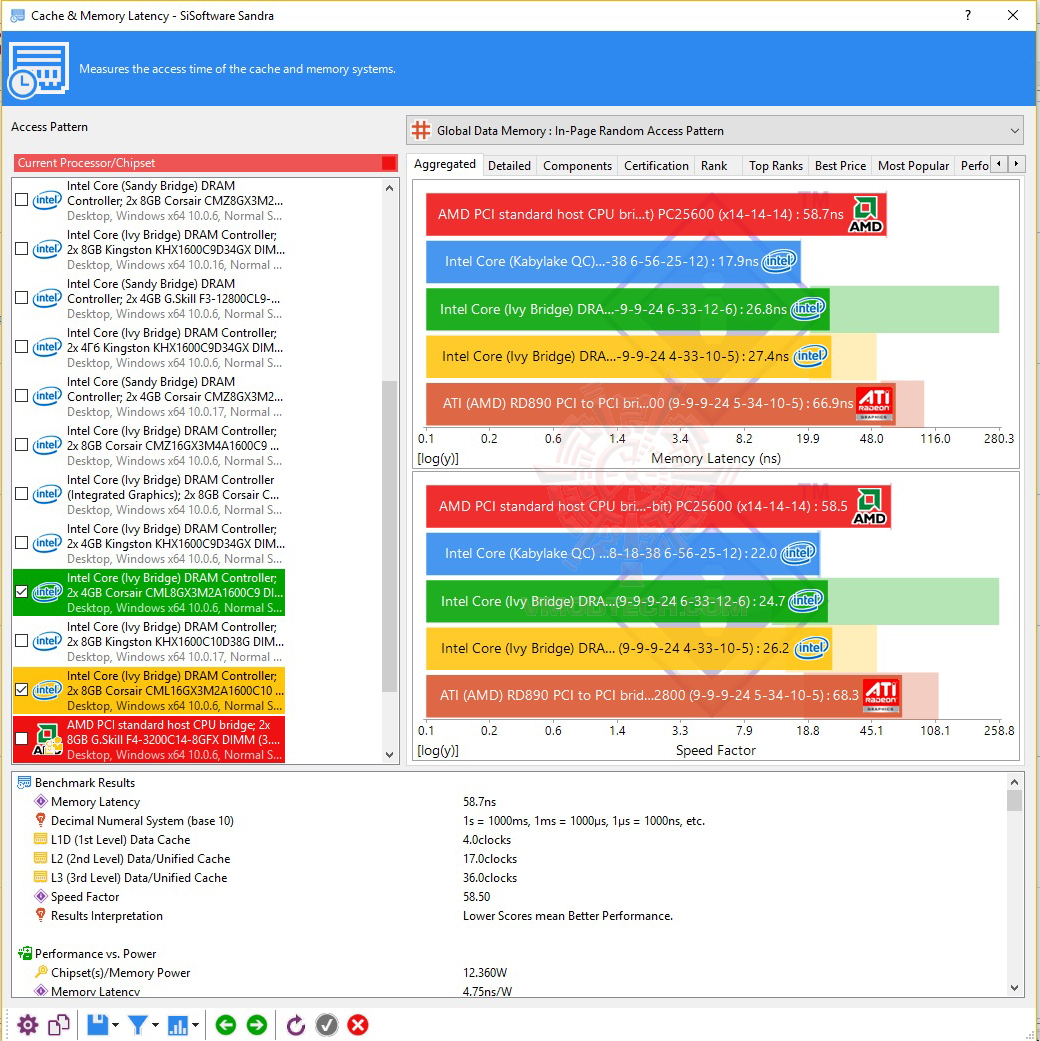Click the refresh results icon

296,1025
